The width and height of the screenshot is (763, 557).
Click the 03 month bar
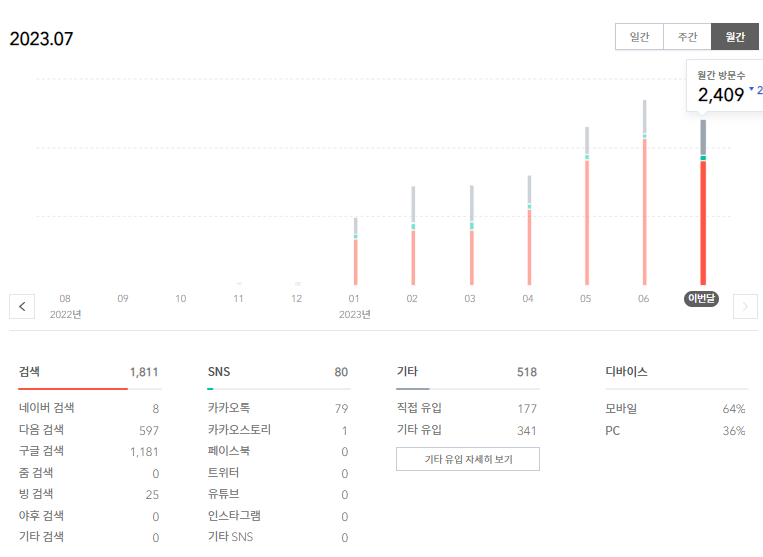tap(472, 235)
